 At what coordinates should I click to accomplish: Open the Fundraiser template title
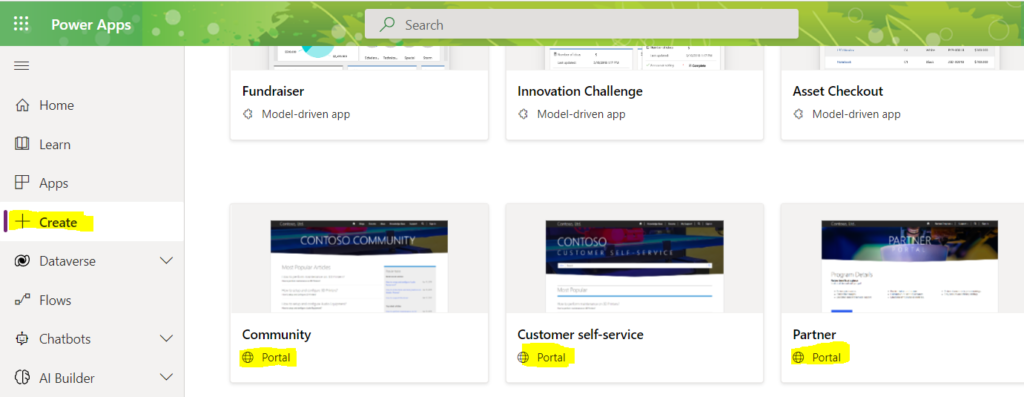(273, 91)
